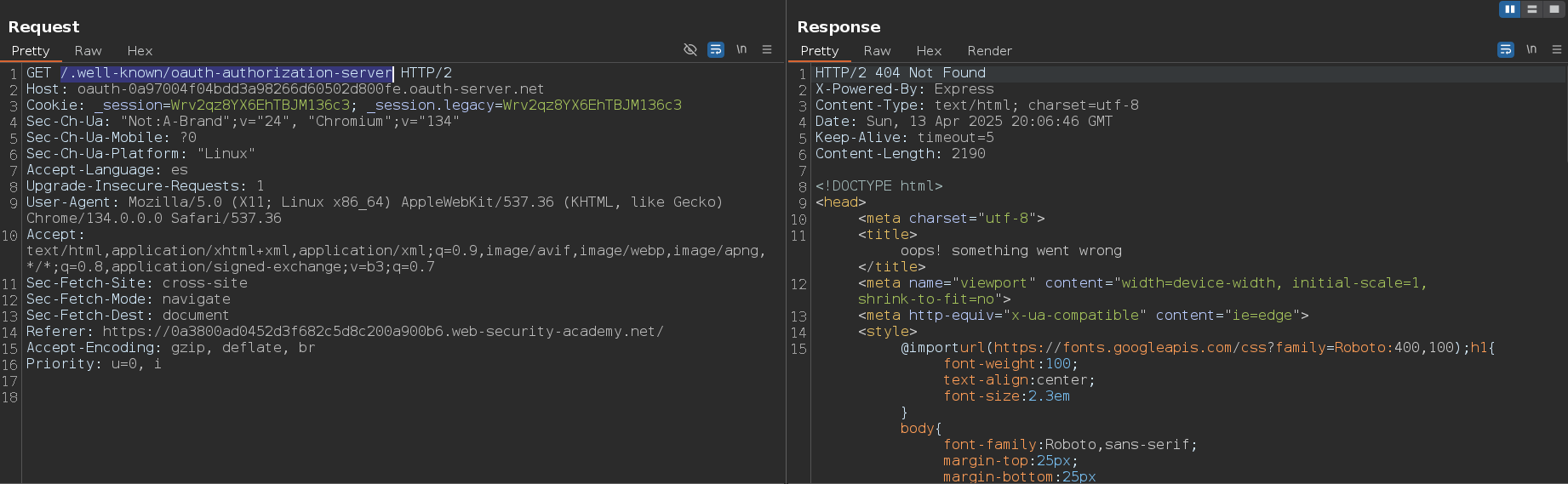Switch to the Request Raw tab
Screen dimensions: 1568x484
(88, 51)
